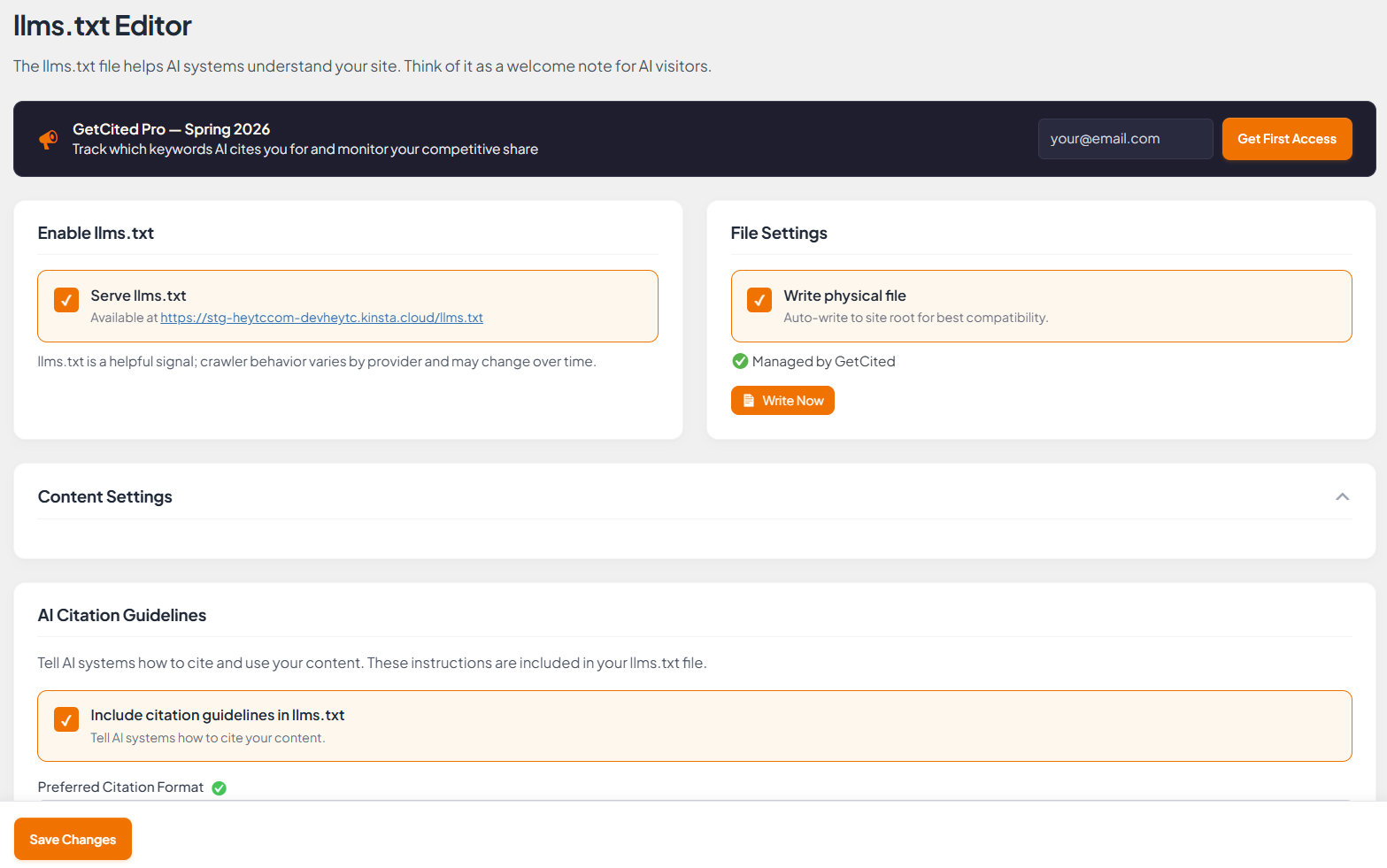
Task: Uncheck the Write physical file checkbox
Action: pyautogui.click(x=759, y=300)
